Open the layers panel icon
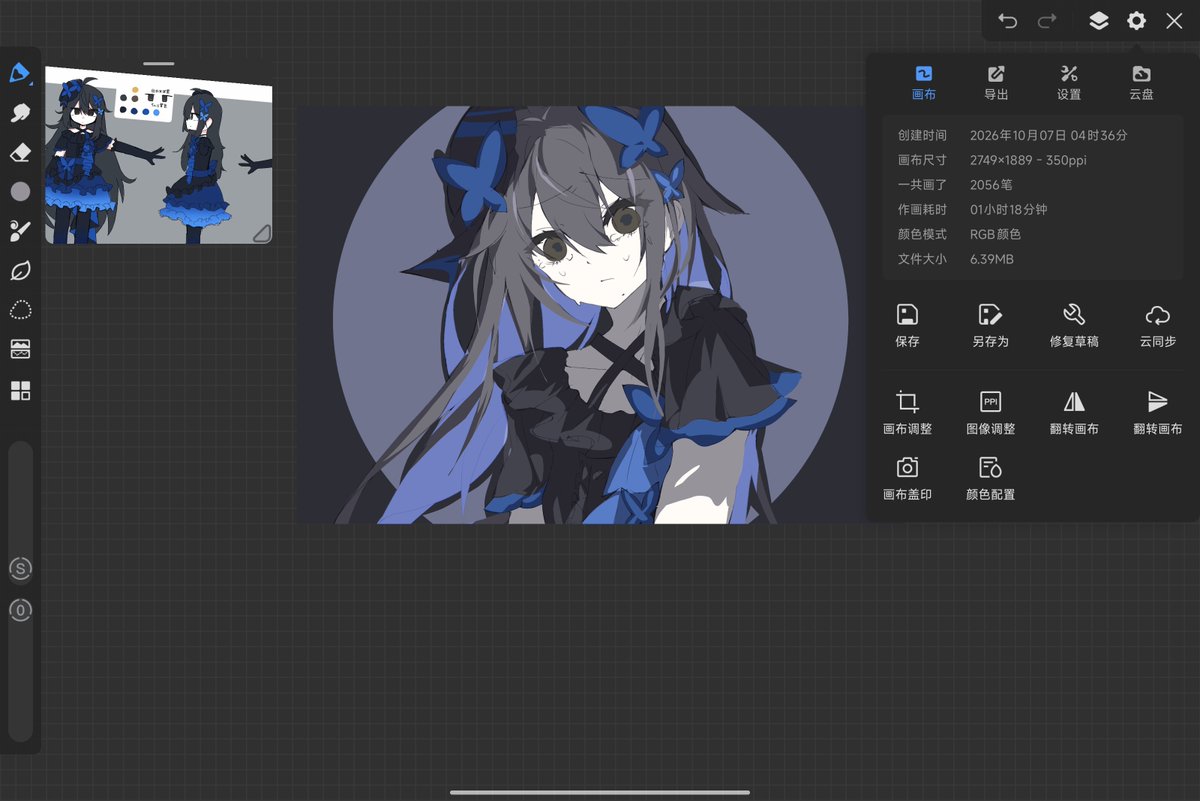 point(1099,21)
